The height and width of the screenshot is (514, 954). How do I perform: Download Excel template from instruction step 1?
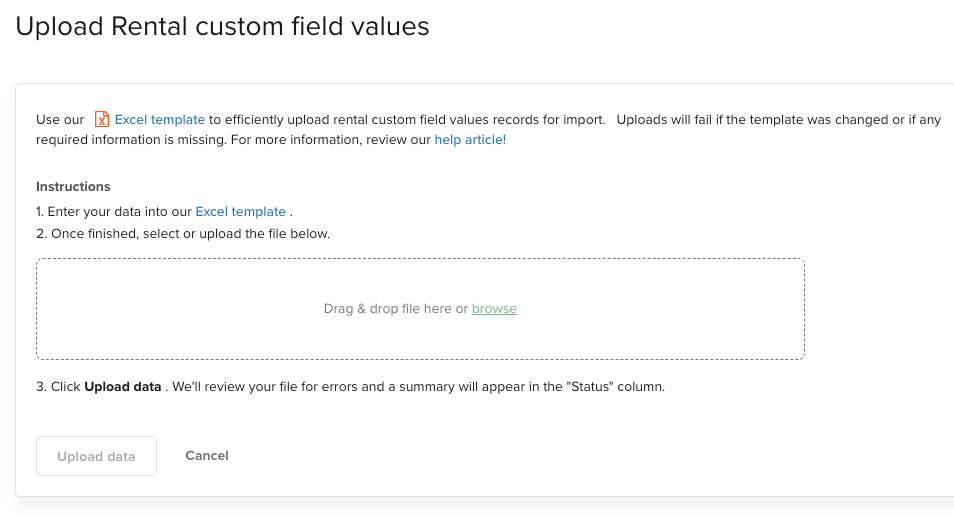coord(240,212)
